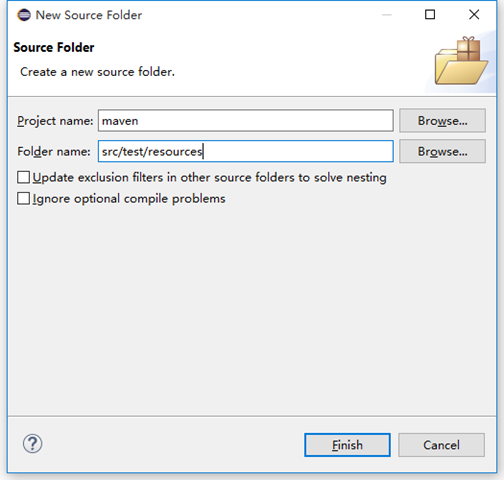Focus the Project name field containing maven

coord(246,121)
